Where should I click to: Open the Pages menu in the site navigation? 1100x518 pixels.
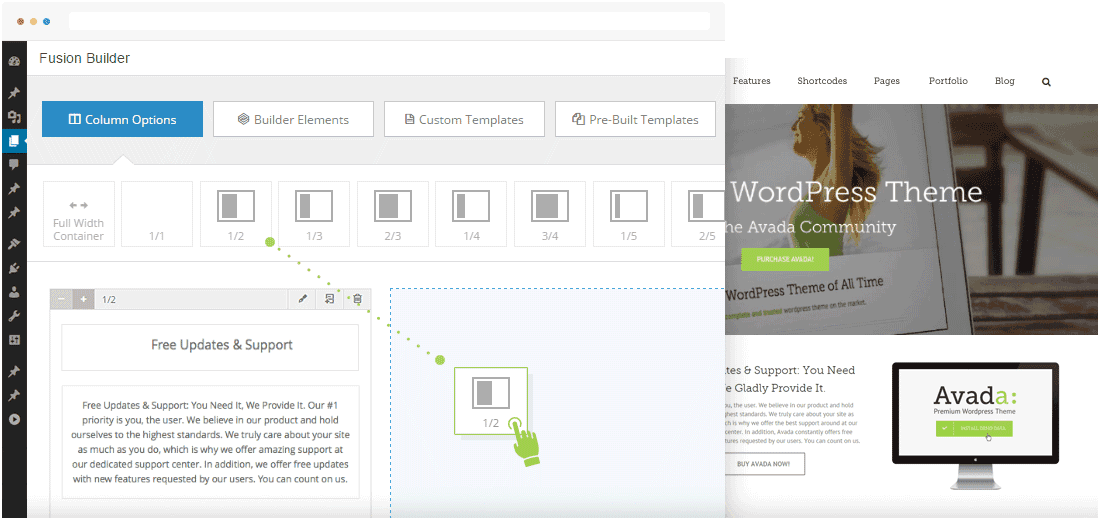click(887, 81)
